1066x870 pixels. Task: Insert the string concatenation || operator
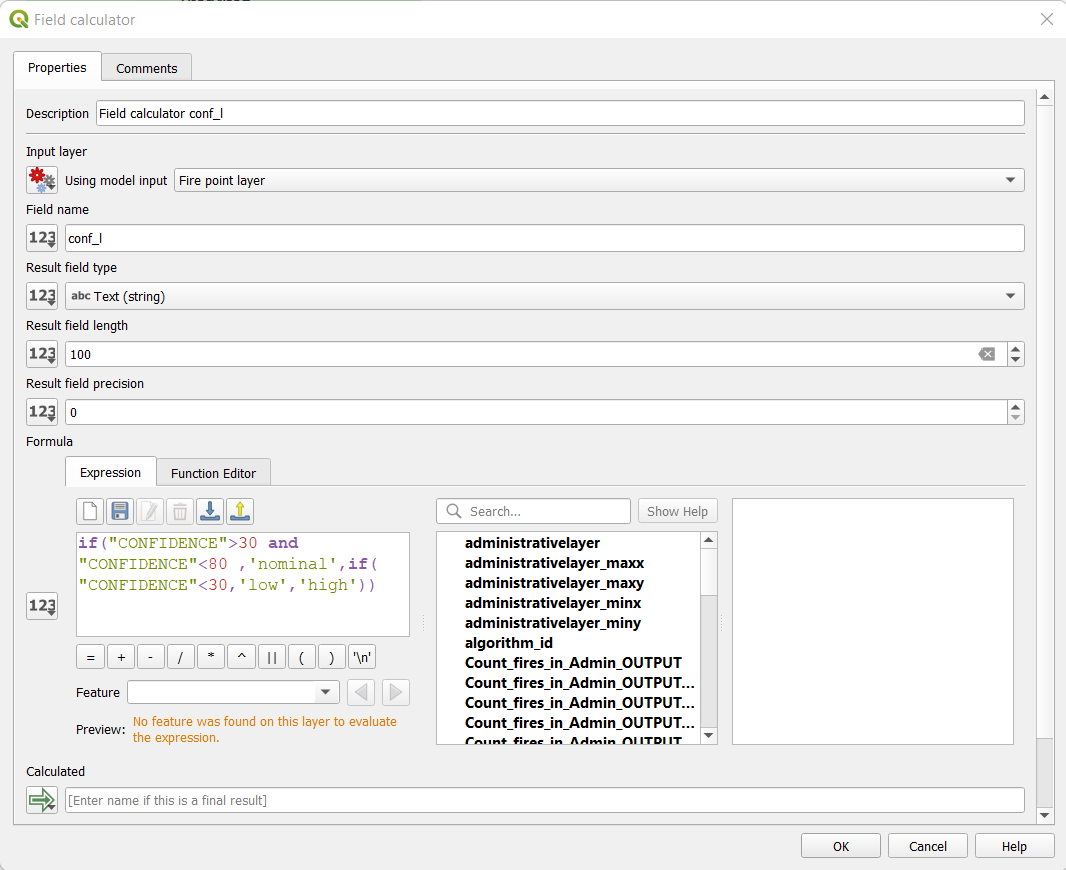(x=271, y=658)
